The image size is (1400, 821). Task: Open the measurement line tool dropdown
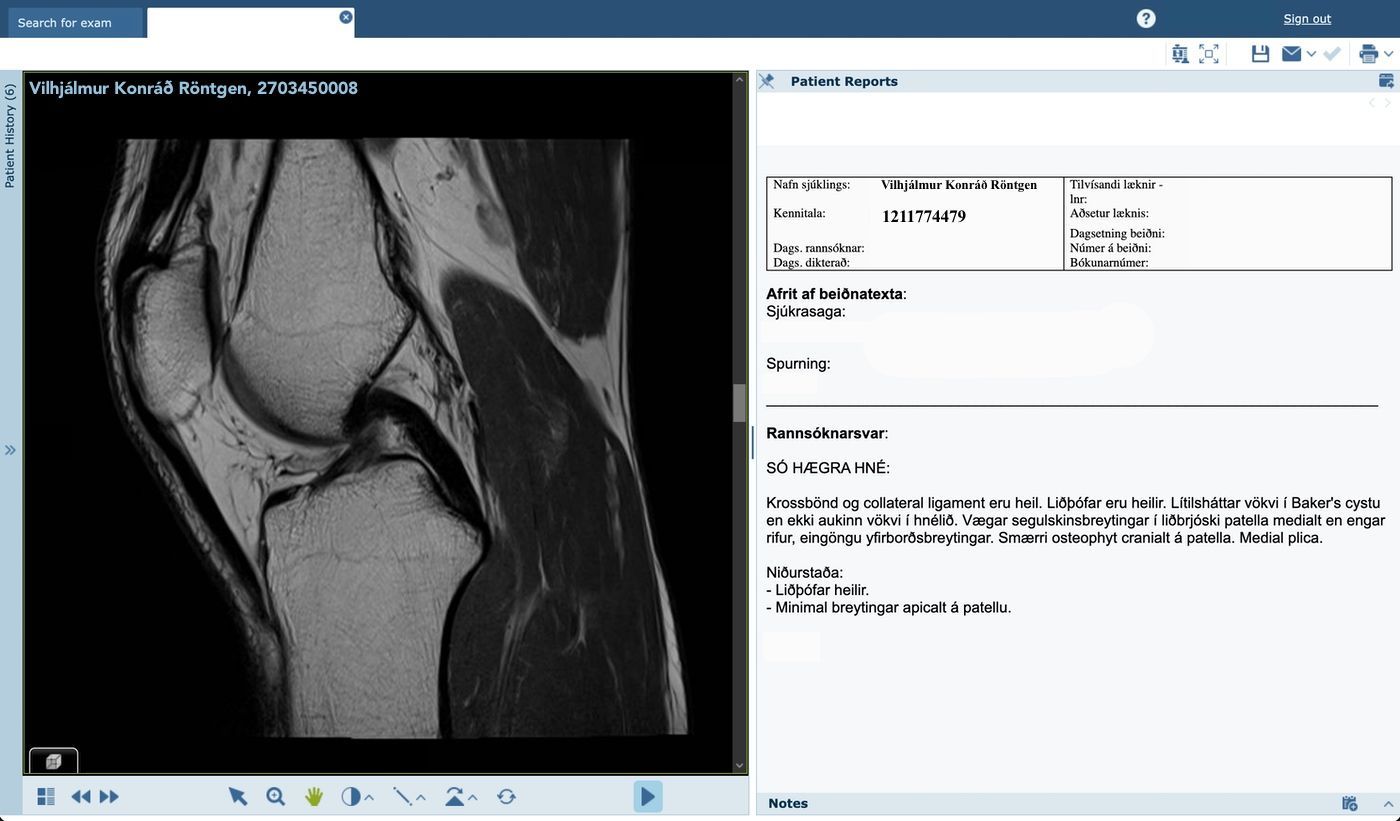[421, 797]
